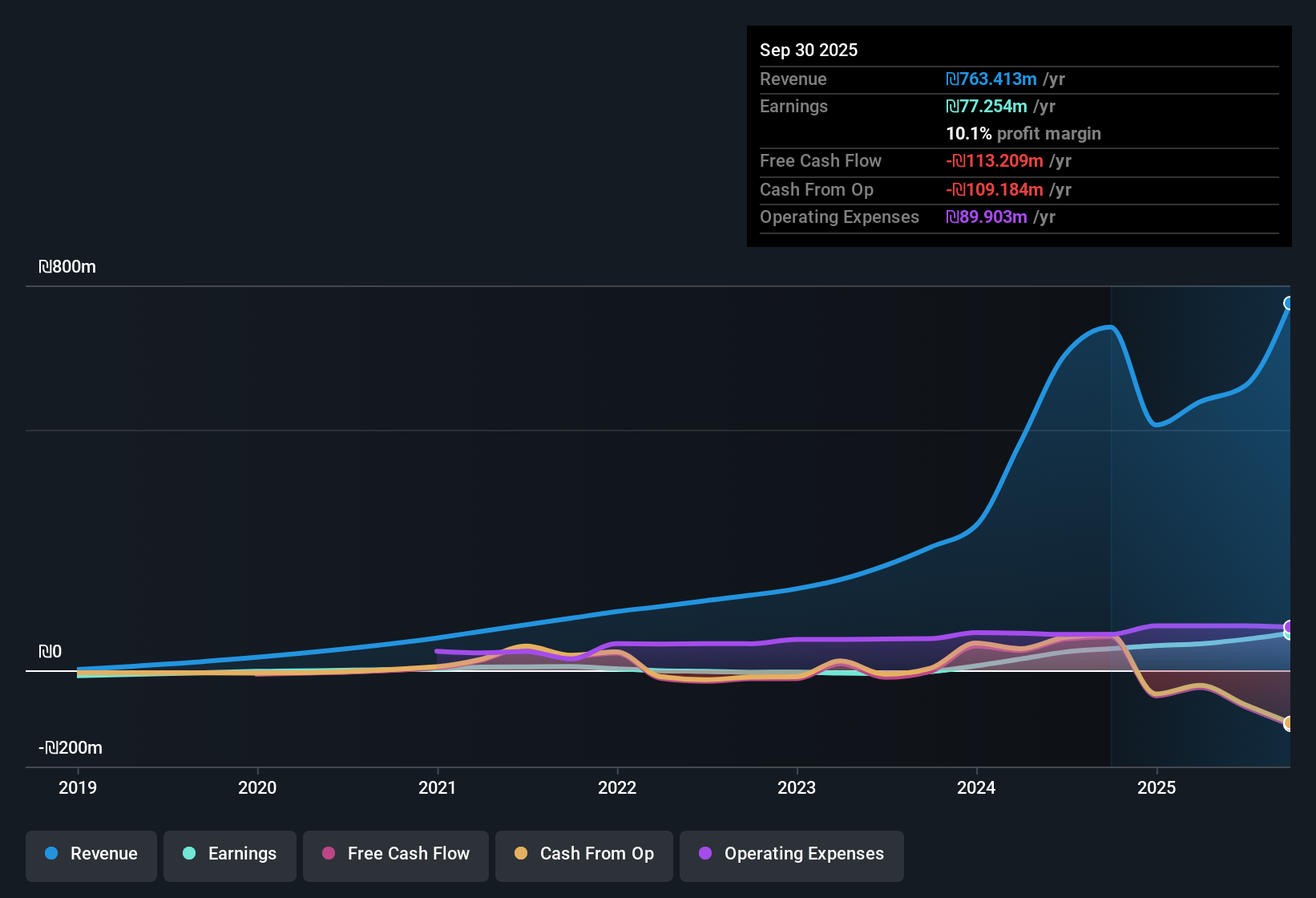Click the ₪800m axis label
The height and width of the screenshot is (898, 1316).
pyautogui.click(x=67, y=266)
